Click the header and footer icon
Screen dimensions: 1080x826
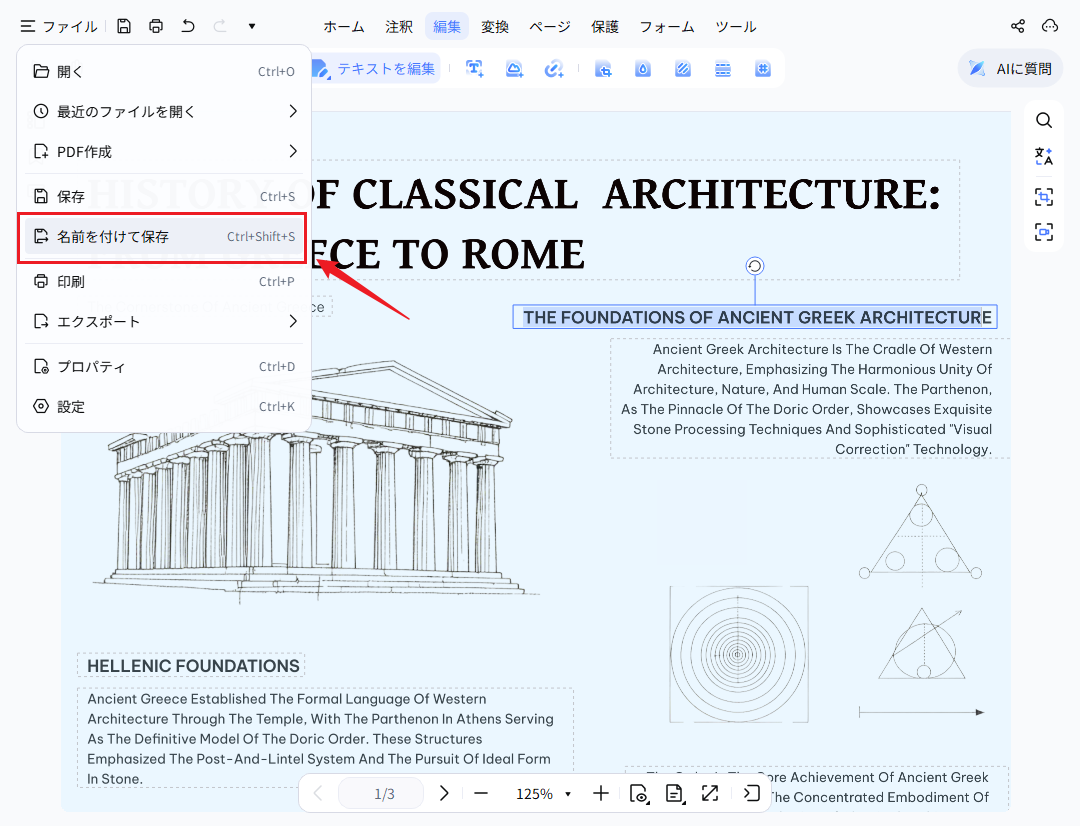pos(723,69)
